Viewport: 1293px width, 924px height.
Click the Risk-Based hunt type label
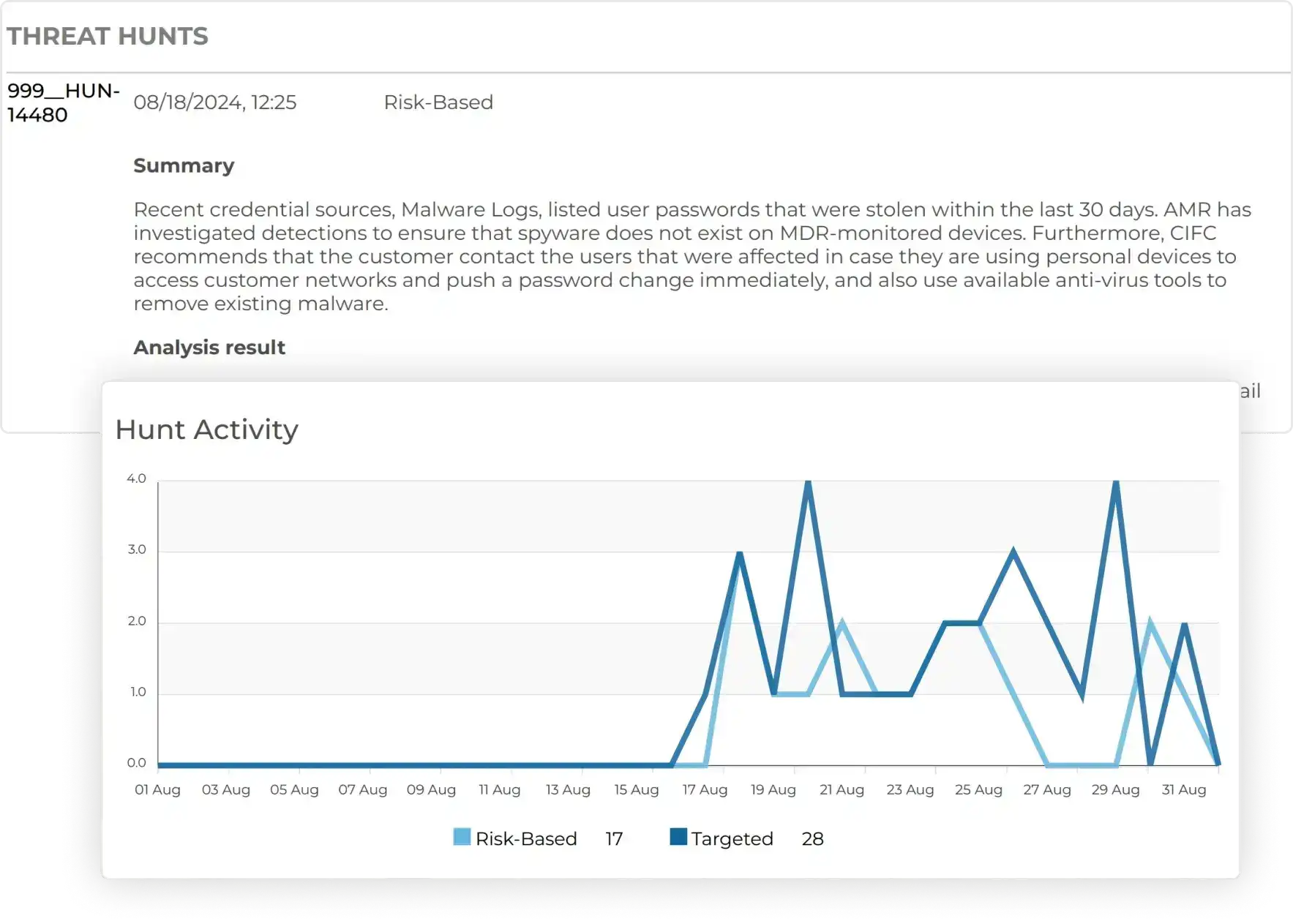438,102
